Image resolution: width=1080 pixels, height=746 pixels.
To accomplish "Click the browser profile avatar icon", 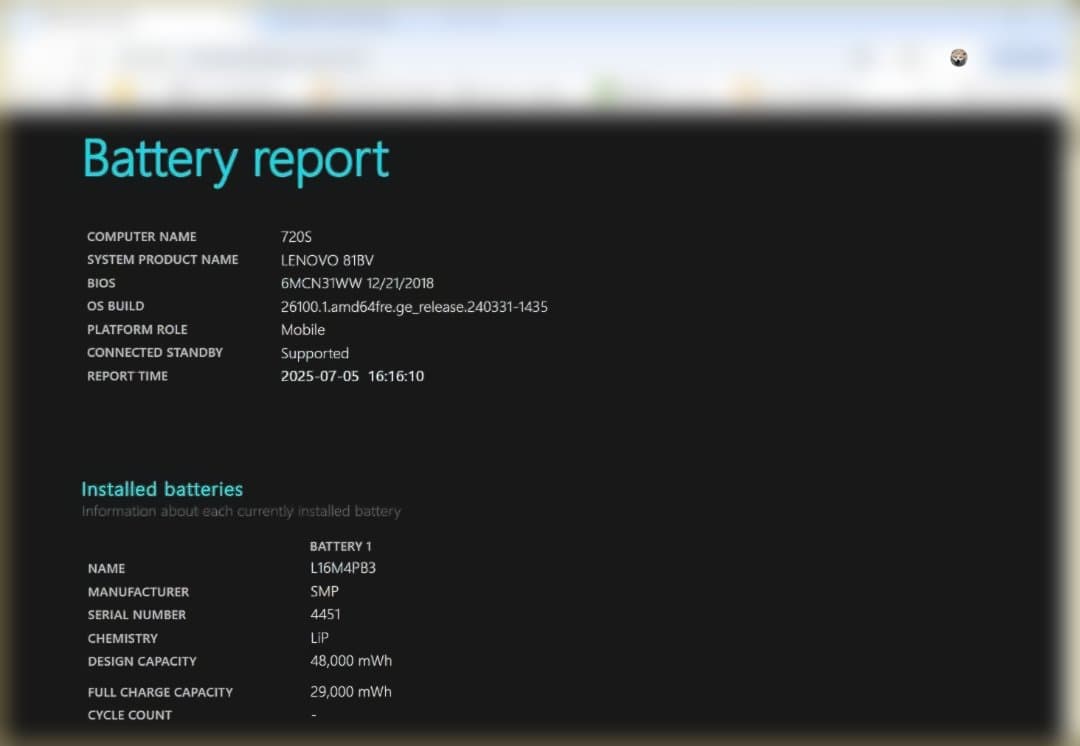I will point(958,57).
